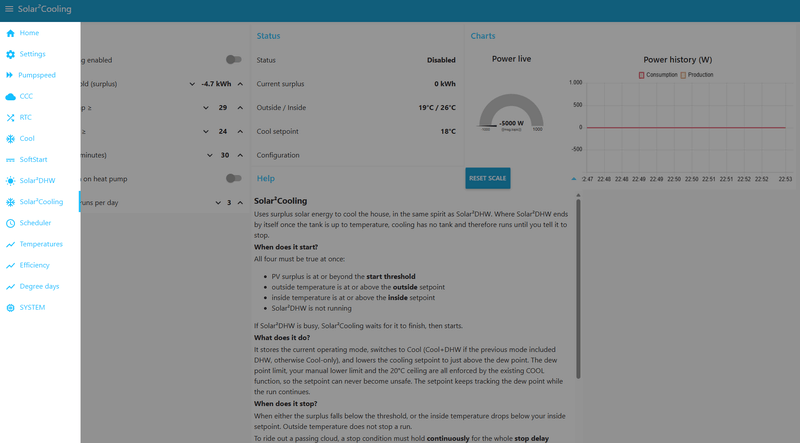This screenshot has width=800, height=443.
Task: Click the '19°C / 26°C' value
Action: (x=437, y=108)
